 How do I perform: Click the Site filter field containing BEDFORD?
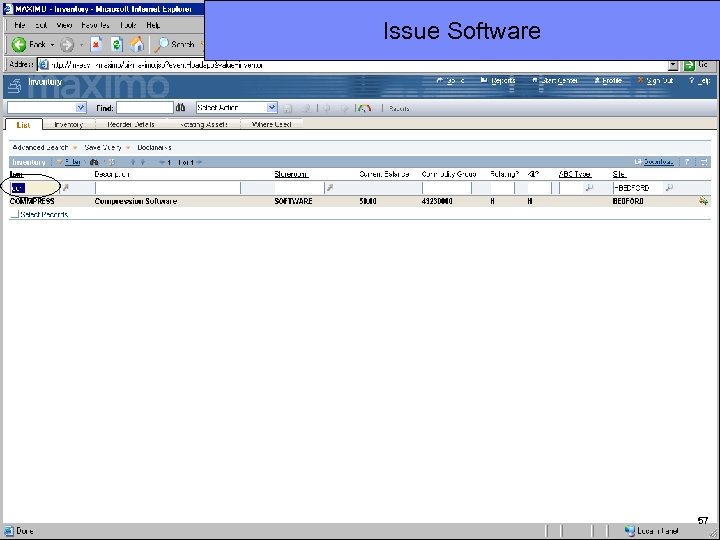[x=638, y=187]
